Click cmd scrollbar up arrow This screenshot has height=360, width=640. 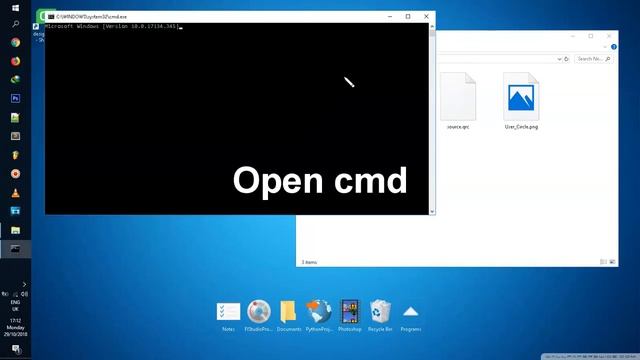pos(432,27)
